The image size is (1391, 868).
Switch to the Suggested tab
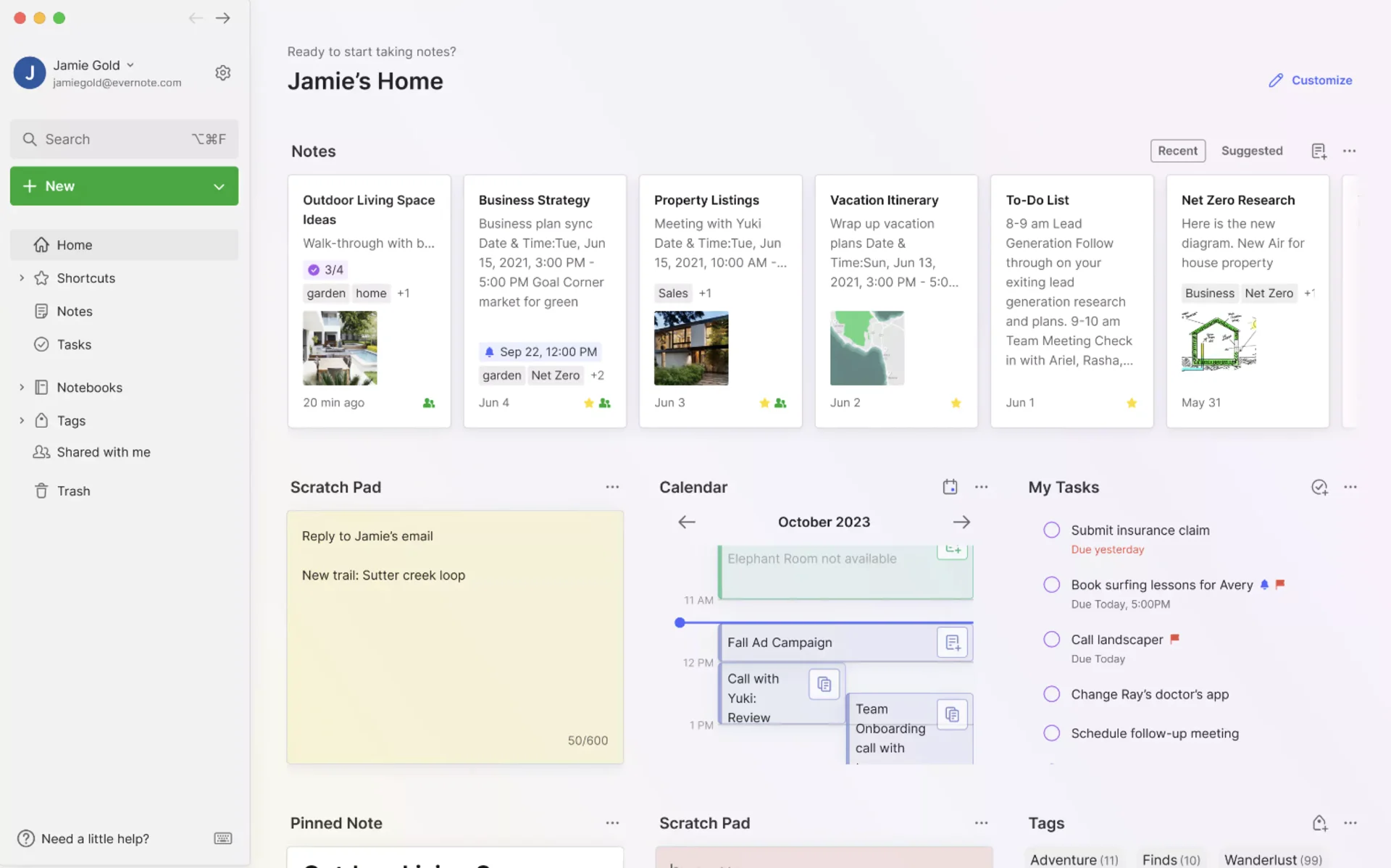(x=1252, y=151)
